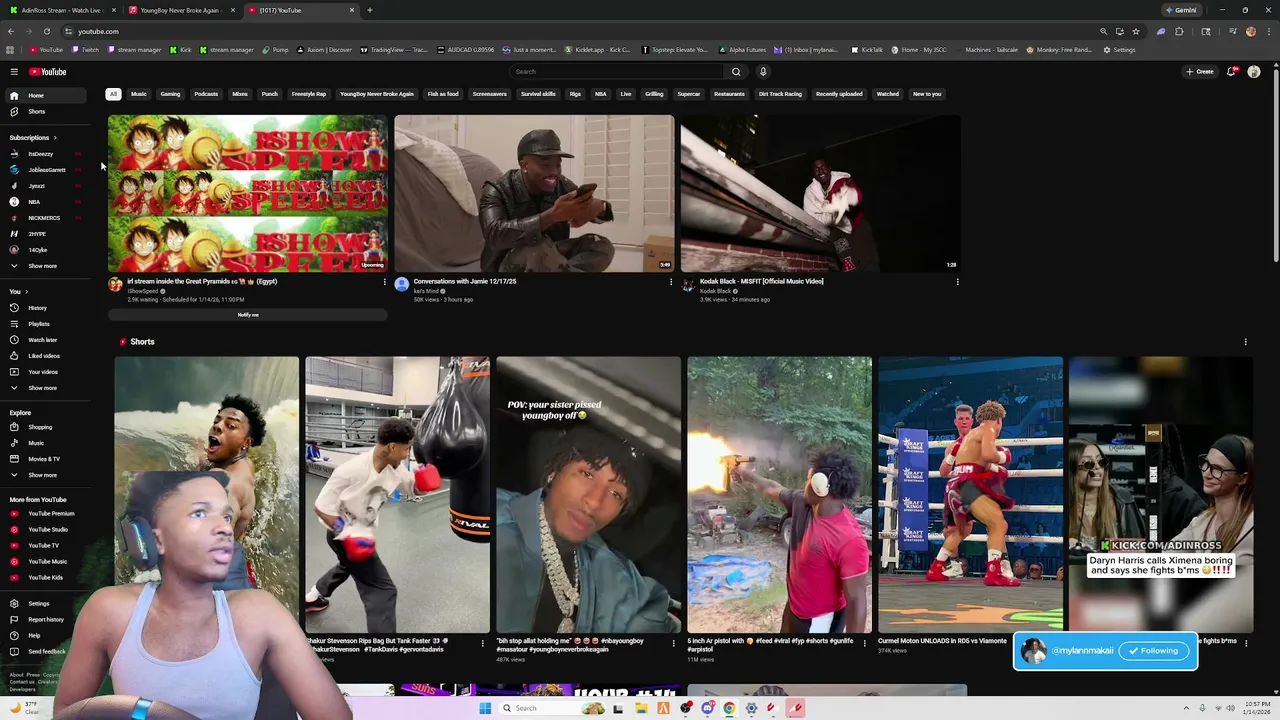Open options menu for the IShowSpeed stream video

coord(384,282)
